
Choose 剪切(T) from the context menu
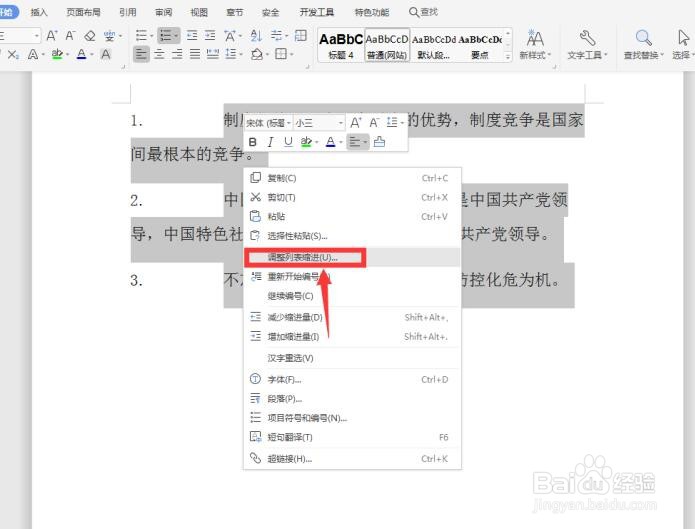(x=352, y=197)
